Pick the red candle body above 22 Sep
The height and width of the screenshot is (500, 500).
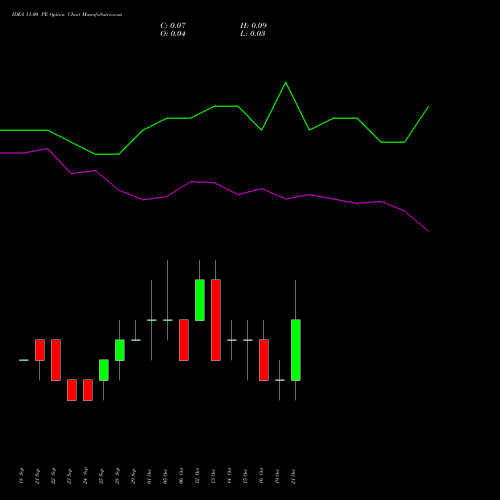point(56,360)
